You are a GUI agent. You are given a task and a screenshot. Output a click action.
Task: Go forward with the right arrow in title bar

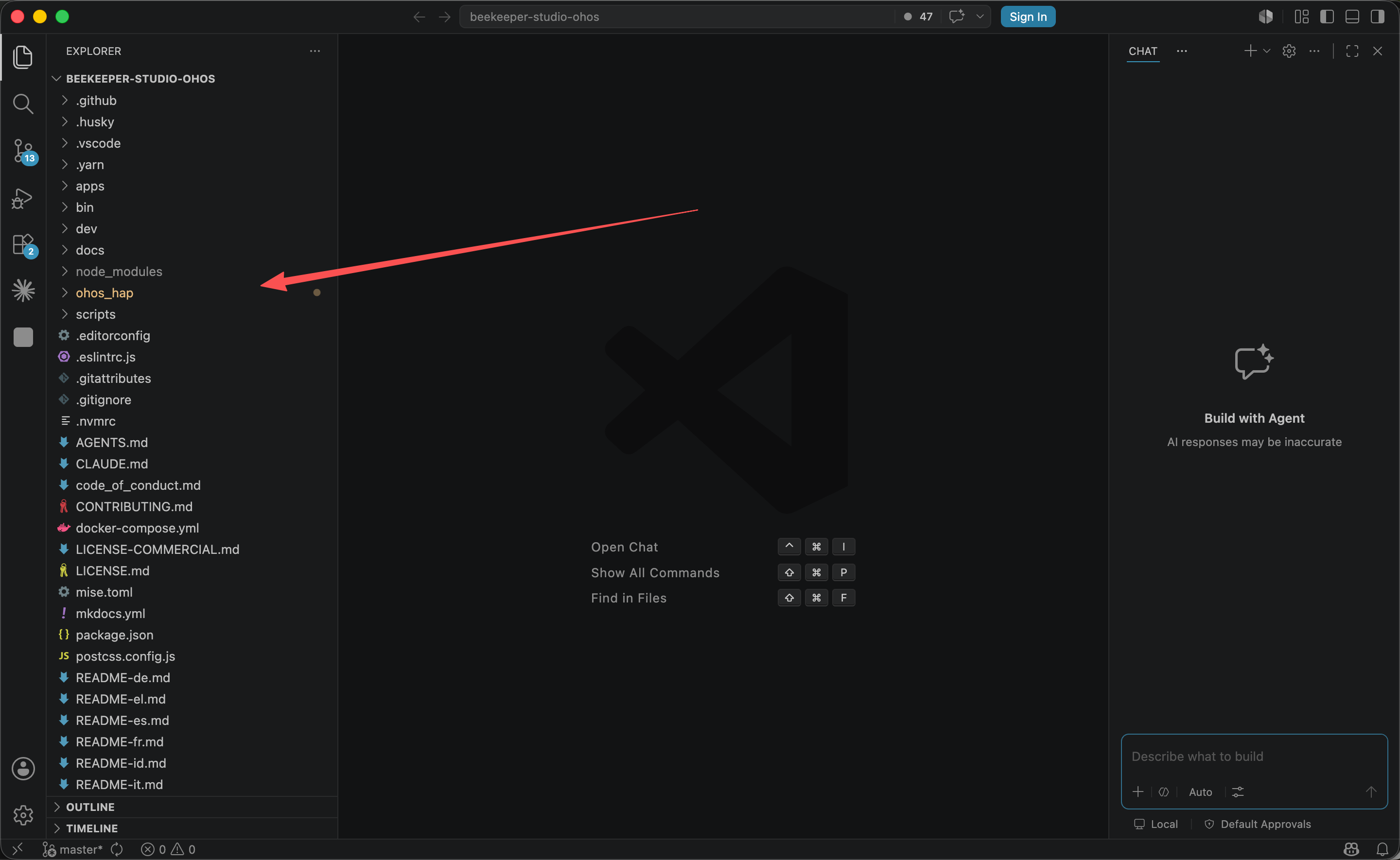[x=445, y=17]
